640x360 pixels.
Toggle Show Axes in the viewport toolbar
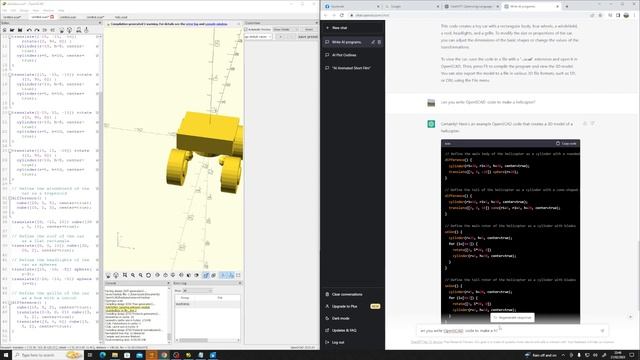pos(223,276)
